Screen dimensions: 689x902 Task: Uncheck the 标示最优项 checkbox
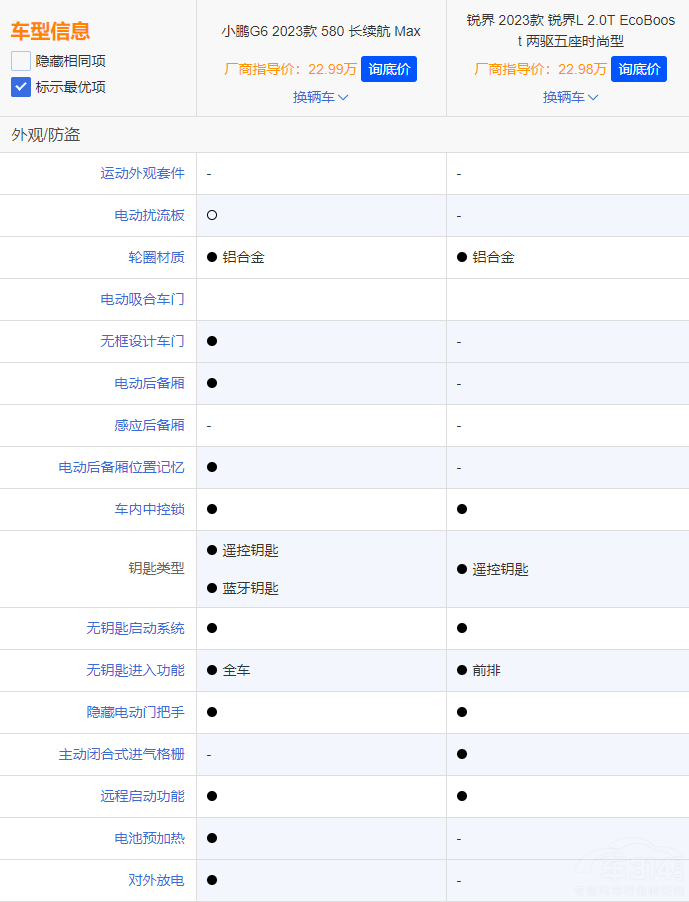[21, 87]
